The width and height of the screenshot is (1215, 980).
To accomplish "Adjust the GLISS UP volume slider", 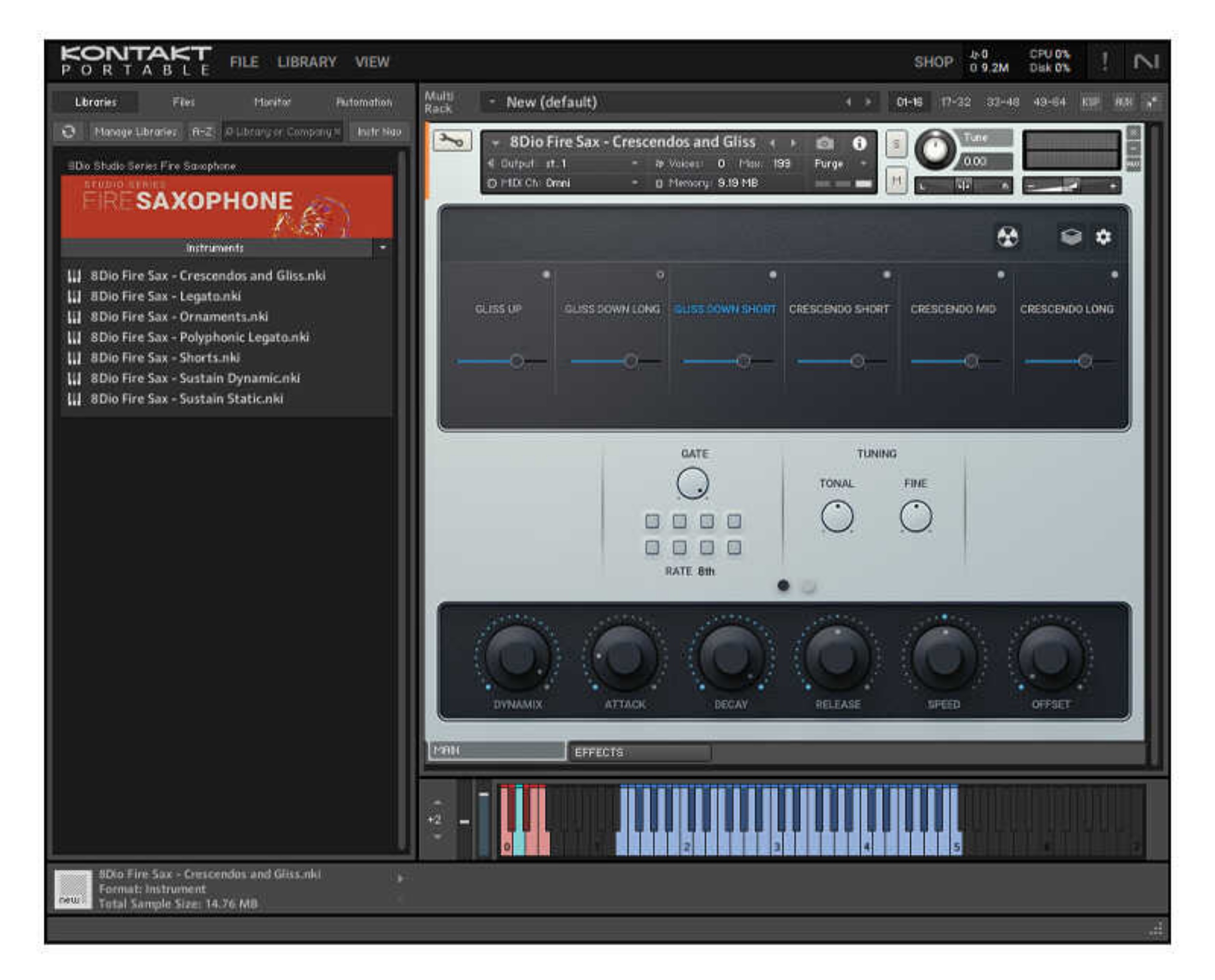I will [x=502, y=361].
